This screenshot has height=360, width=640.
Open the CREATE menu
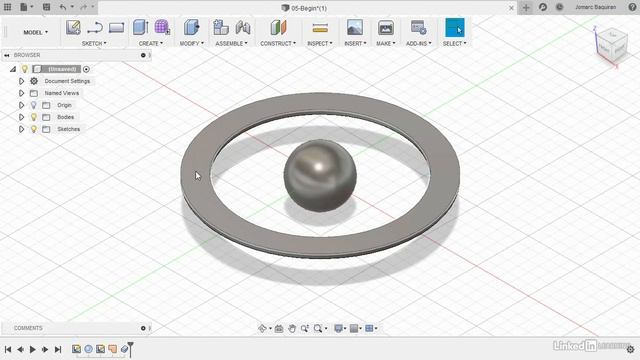(x=151, y=43)
